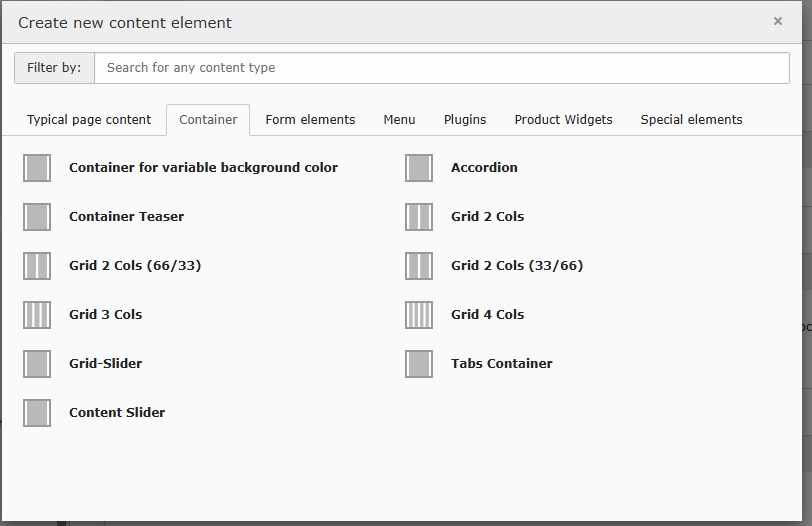This screenshot has height=526, width=812.
Task: Click the Accordion element icon
Action: click(x=419, y=168)
